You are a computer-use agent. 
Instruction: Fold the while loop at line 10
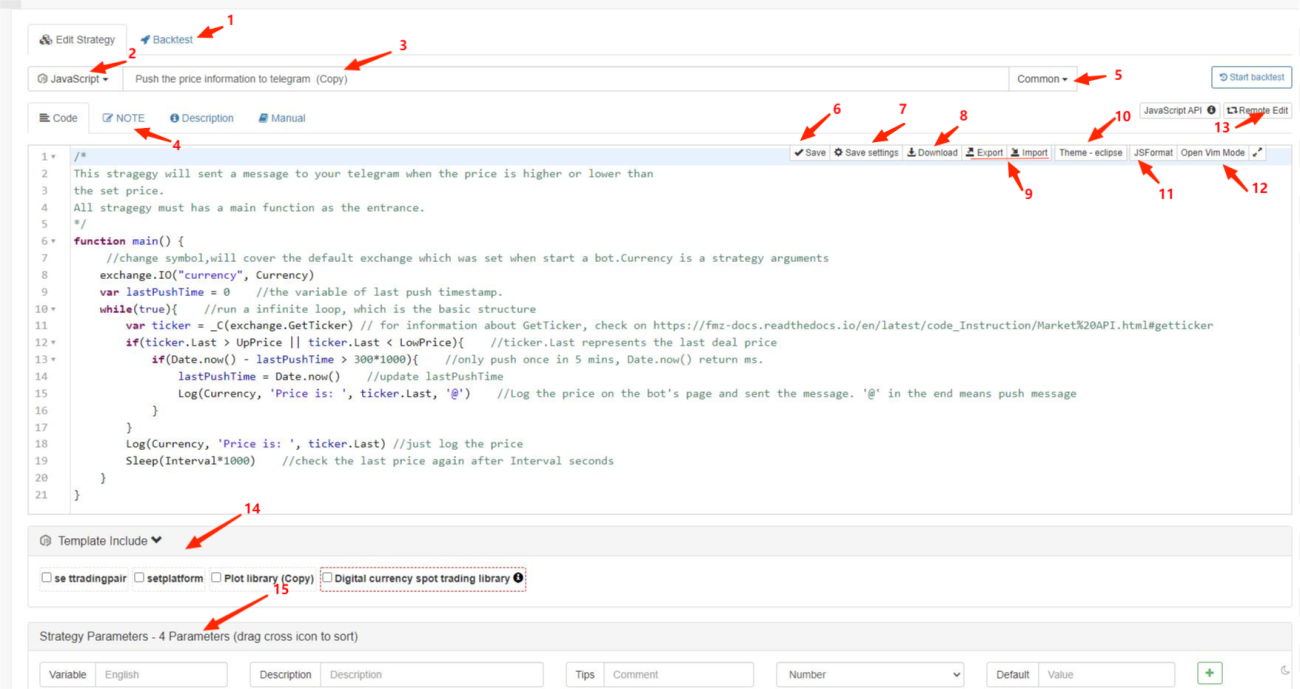53,310
